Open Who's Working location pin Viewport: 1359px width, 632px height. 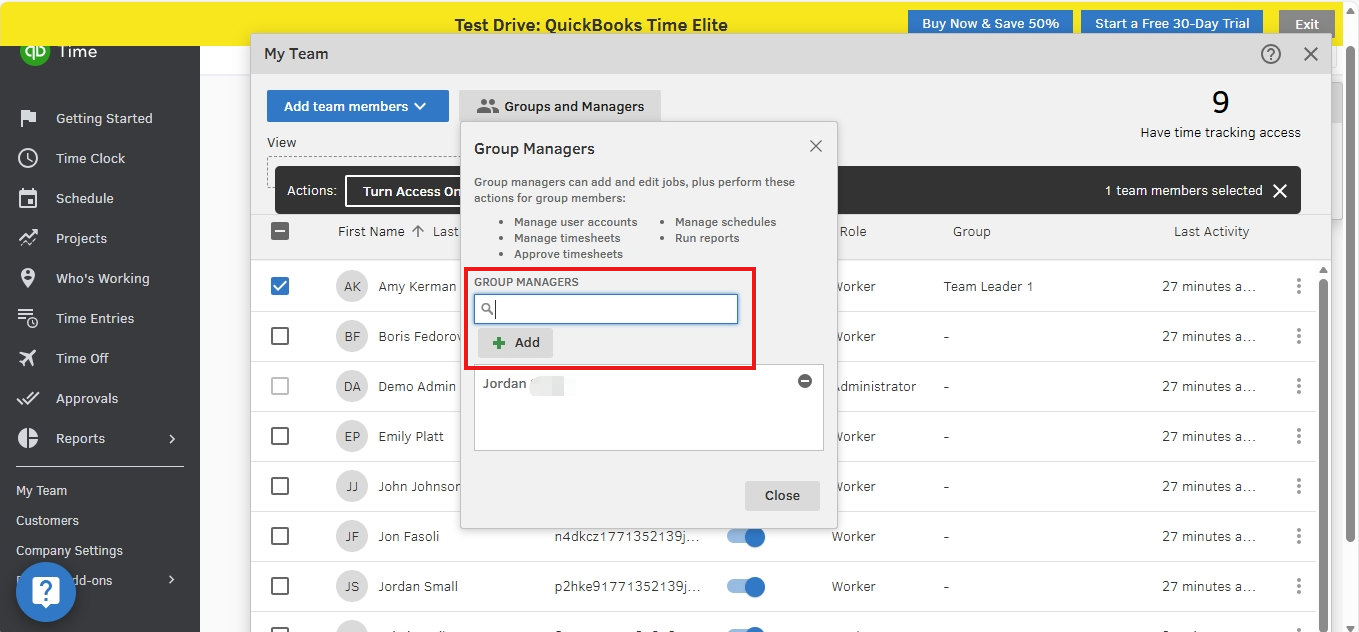pos(28,278)
